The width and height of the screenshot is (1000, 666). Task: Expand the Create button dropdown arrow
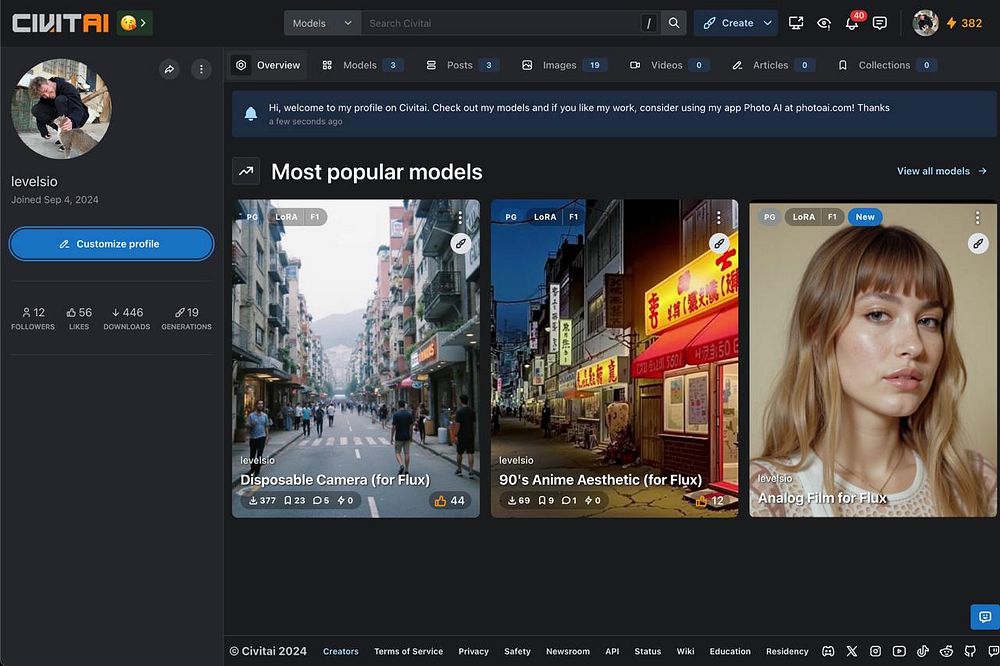[767, 23]
